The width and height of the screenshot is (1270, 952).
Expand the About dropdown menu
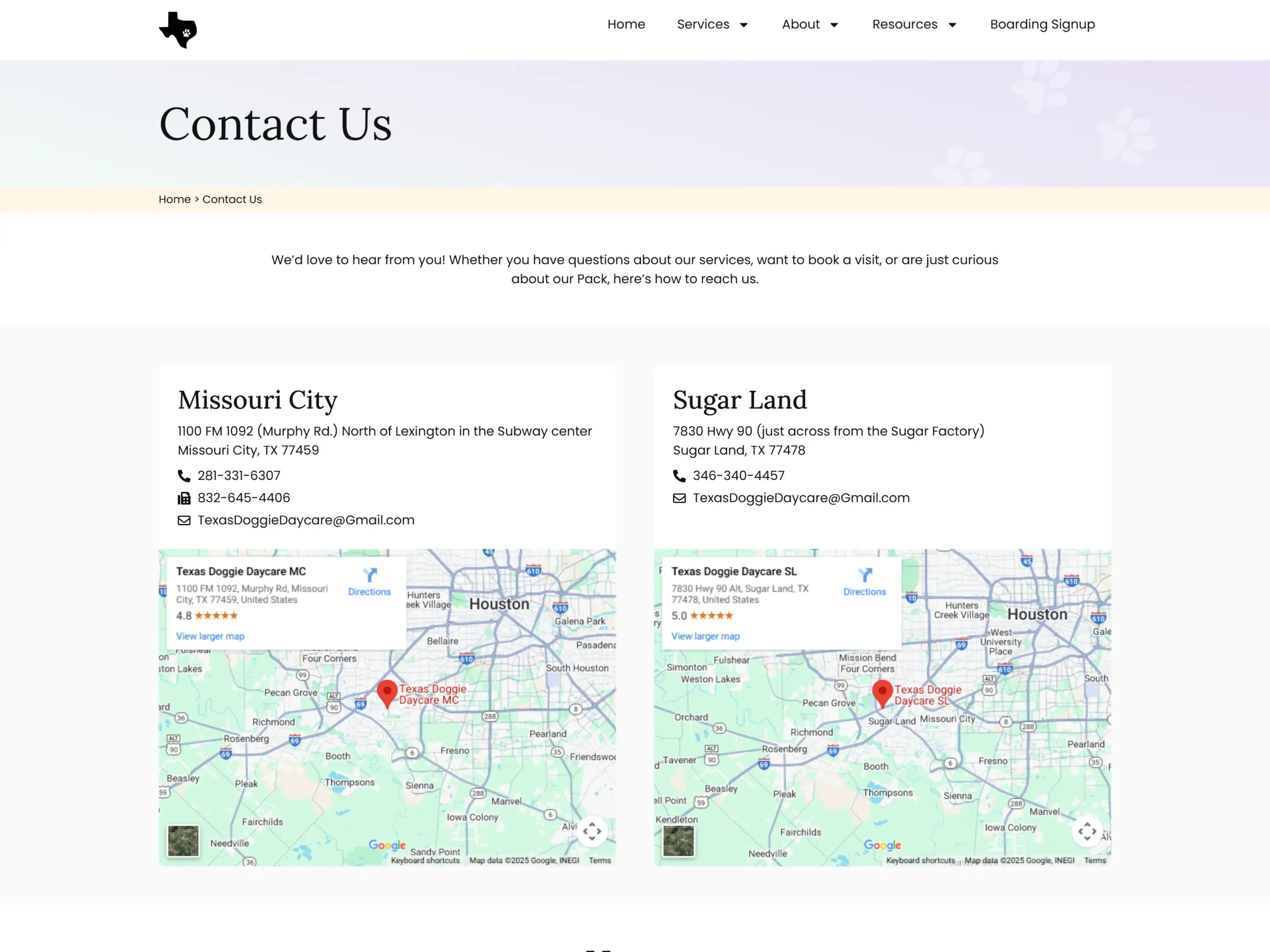point(810,24)
